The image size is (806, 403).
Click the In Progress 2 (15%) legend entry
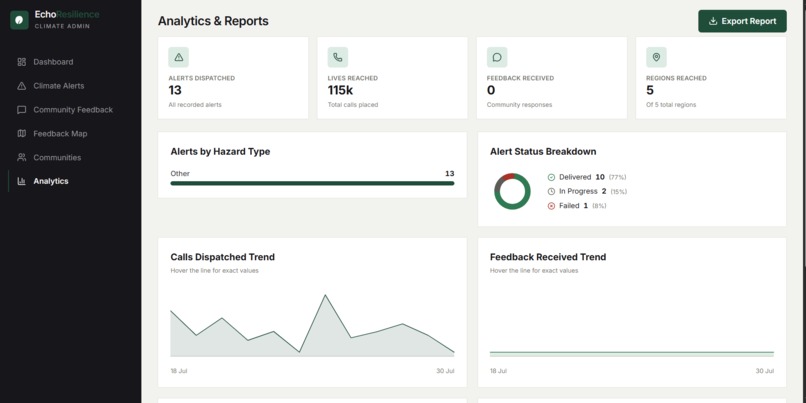point(587,191)
